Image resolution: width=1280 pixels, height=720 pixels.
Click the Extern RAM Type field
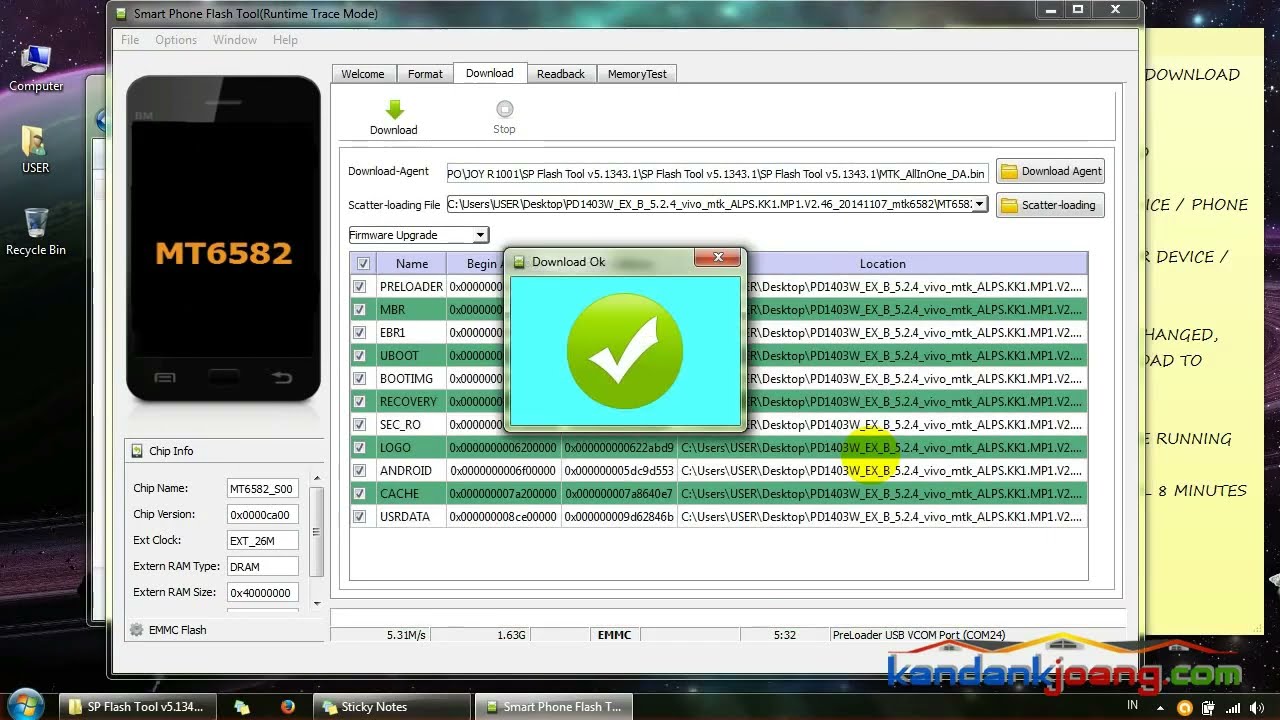coord(262,567)
